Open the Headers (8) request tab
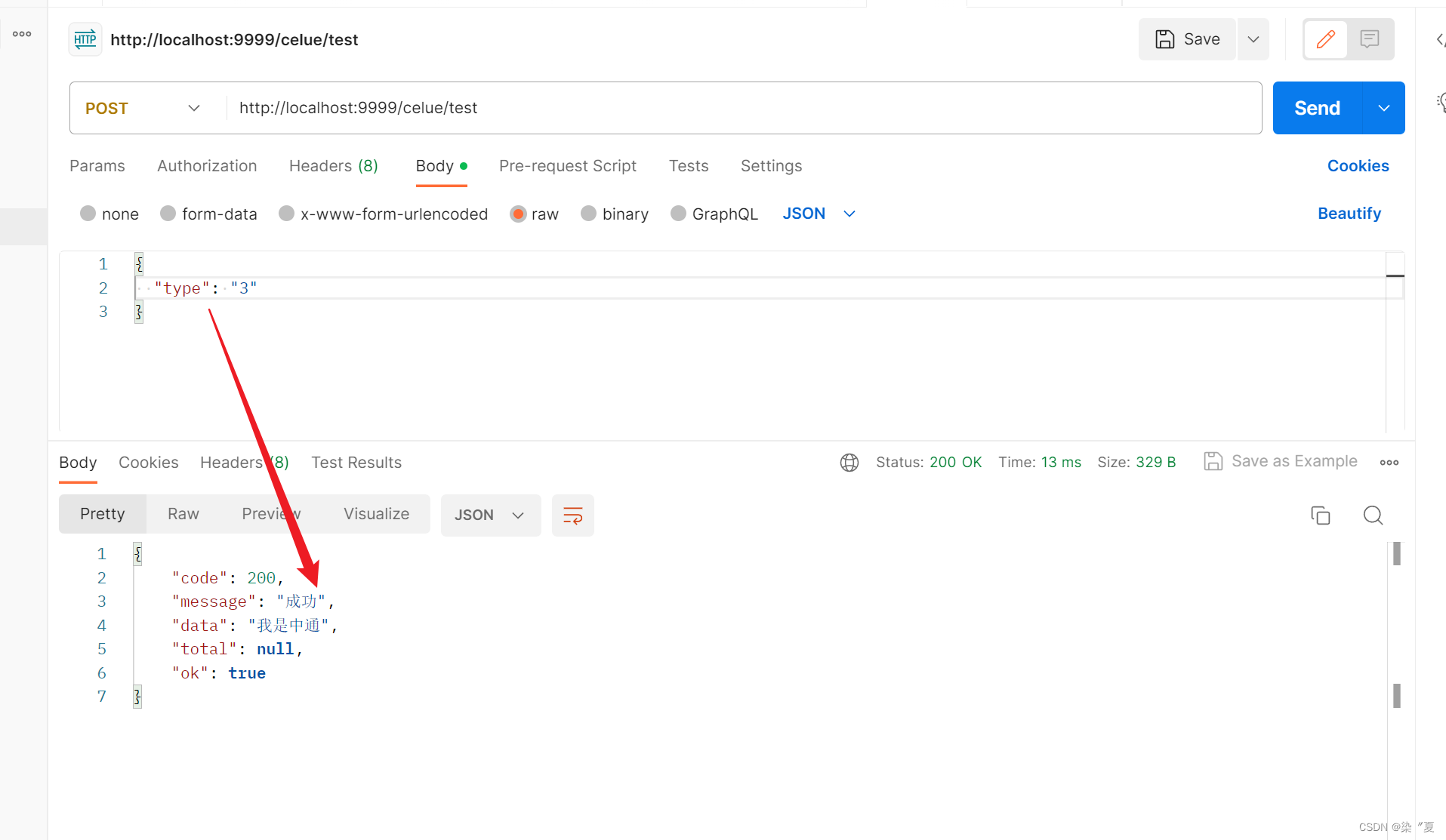Screen dimensions: 1446x840 (334, 166)
